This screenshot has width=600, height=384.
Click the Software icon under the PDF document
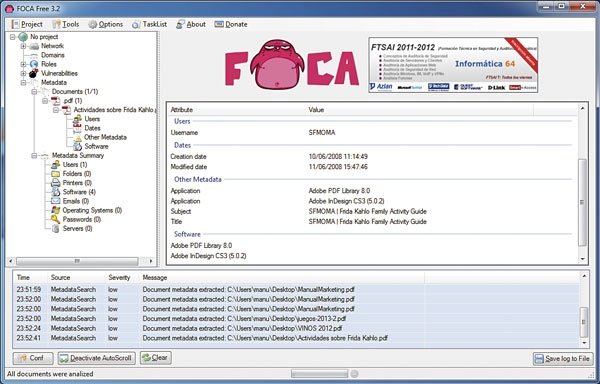pyautogui.click(x=77, y=146)
